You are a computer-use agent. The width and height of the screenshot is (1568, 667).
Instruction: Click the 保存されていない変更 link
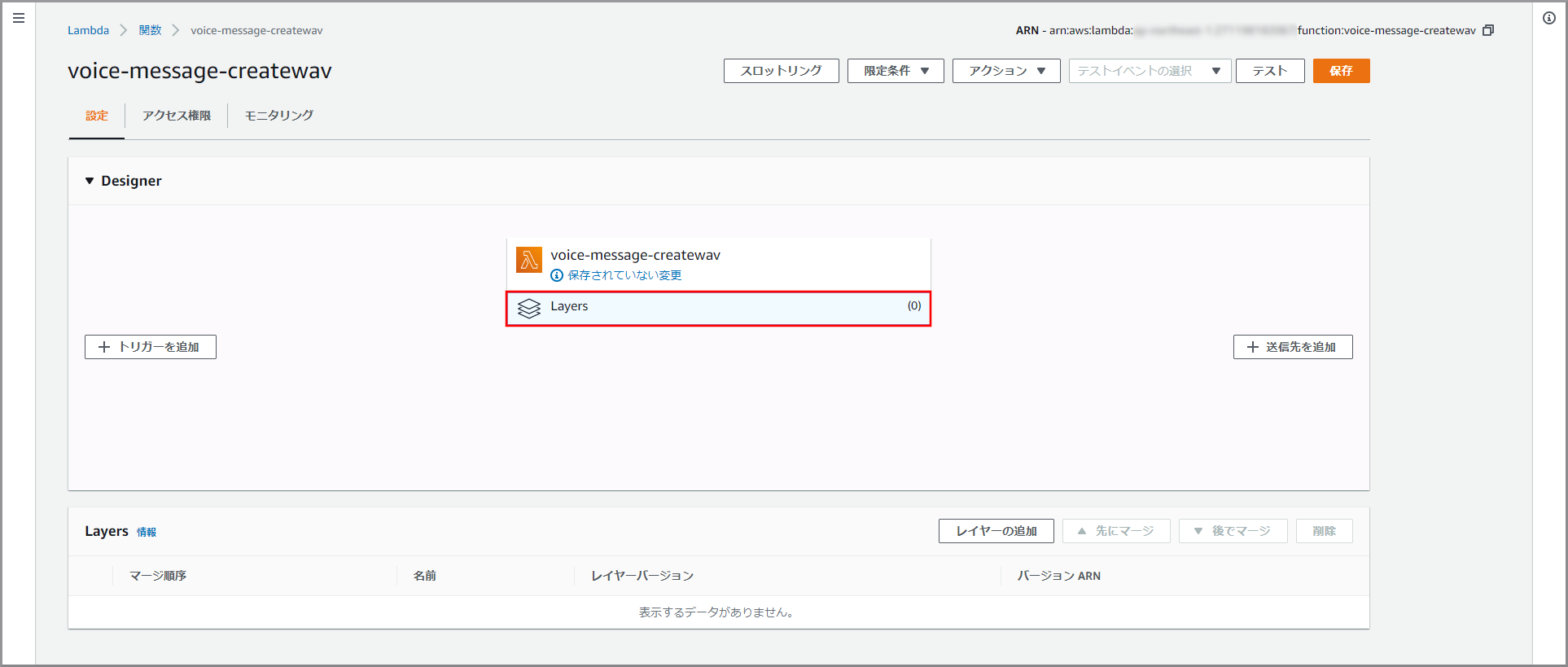[x=624, y=275]
